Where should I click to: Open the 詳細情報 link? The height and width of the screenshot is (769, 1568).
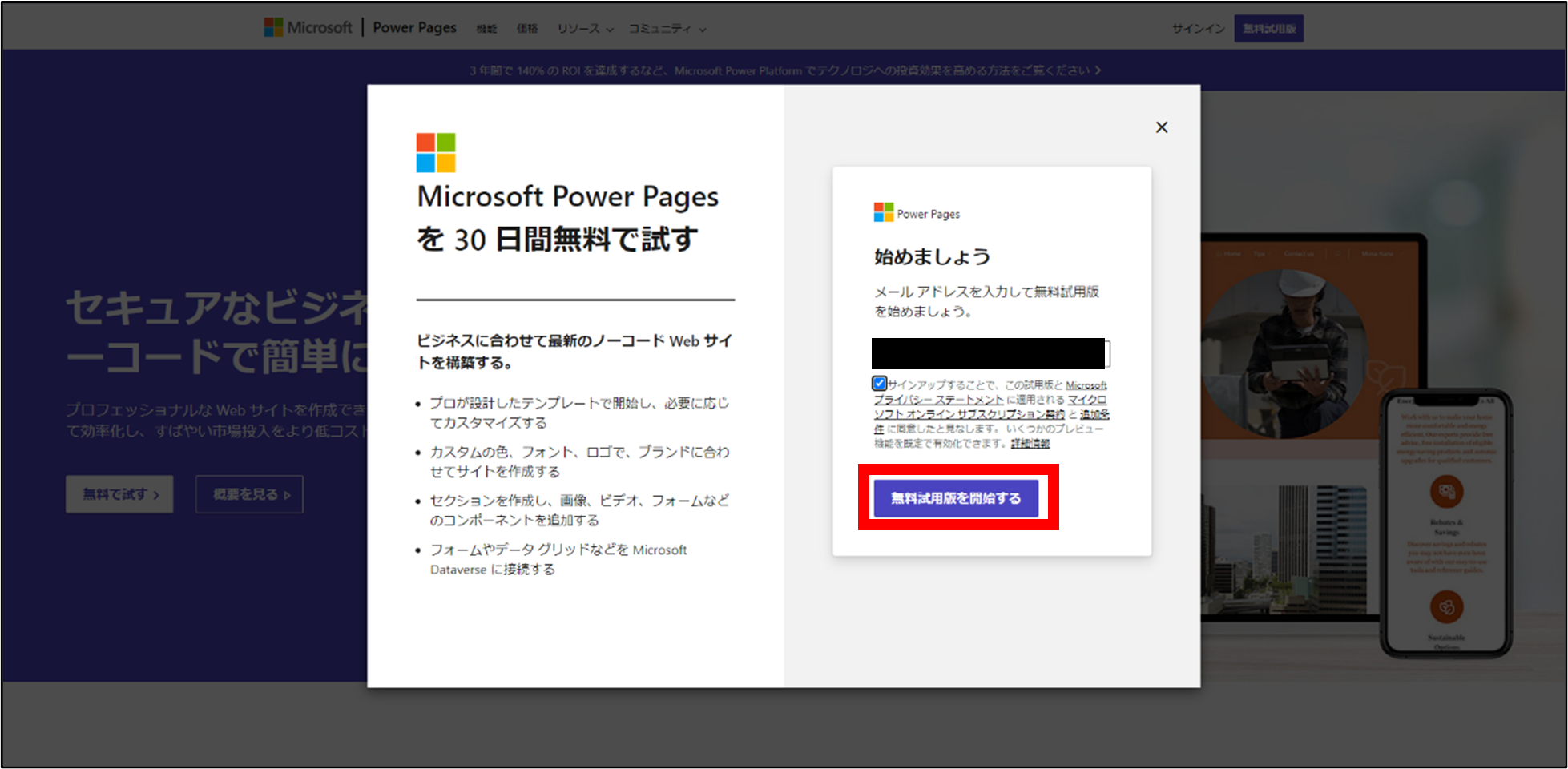[x=1030, y=443]
